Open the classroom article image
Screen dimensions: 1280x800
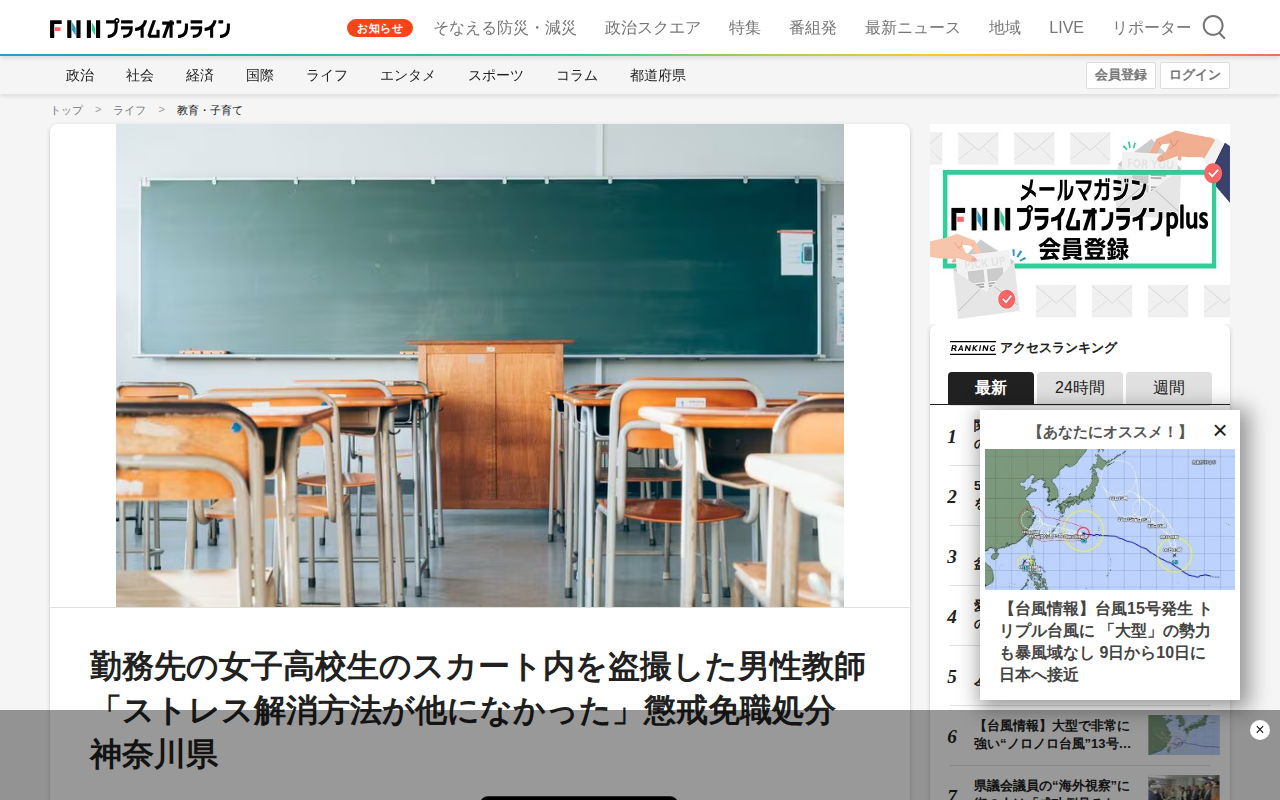[x=480, y=365]
